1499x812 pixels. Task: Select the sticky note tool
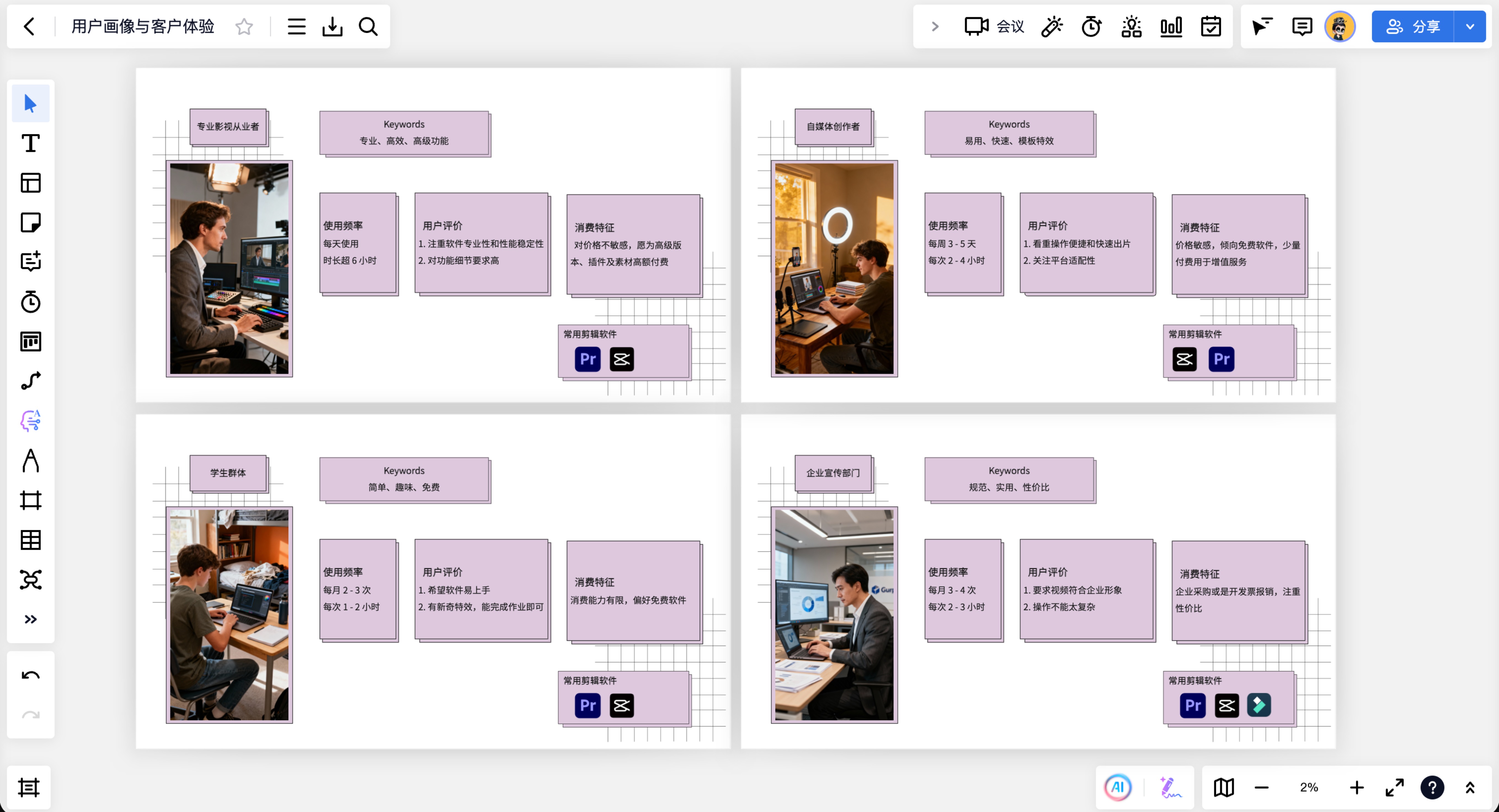click(30, 222)
